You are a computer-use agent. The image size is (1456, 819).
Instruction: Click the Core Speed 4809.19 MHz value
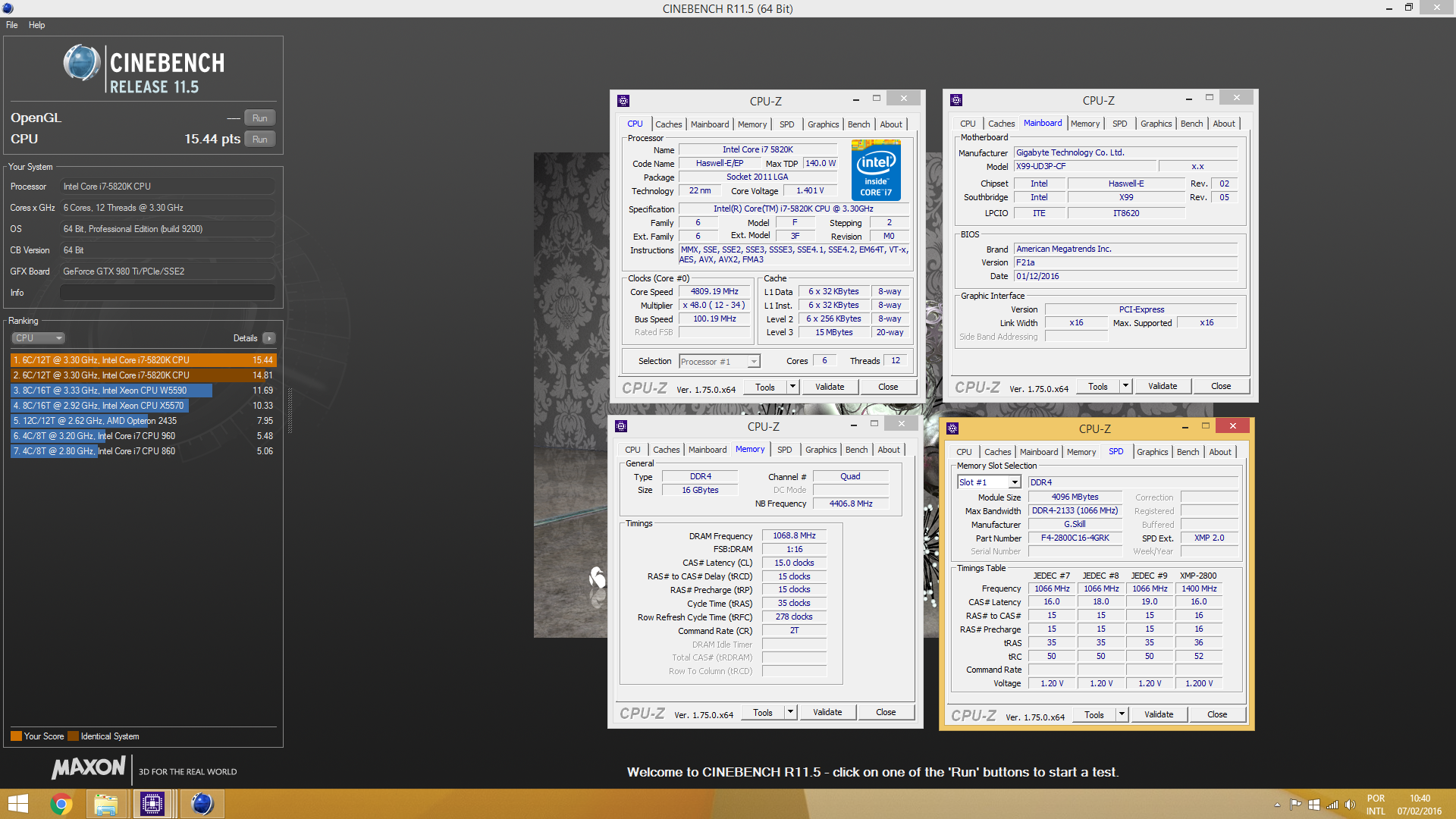[714, 292]
